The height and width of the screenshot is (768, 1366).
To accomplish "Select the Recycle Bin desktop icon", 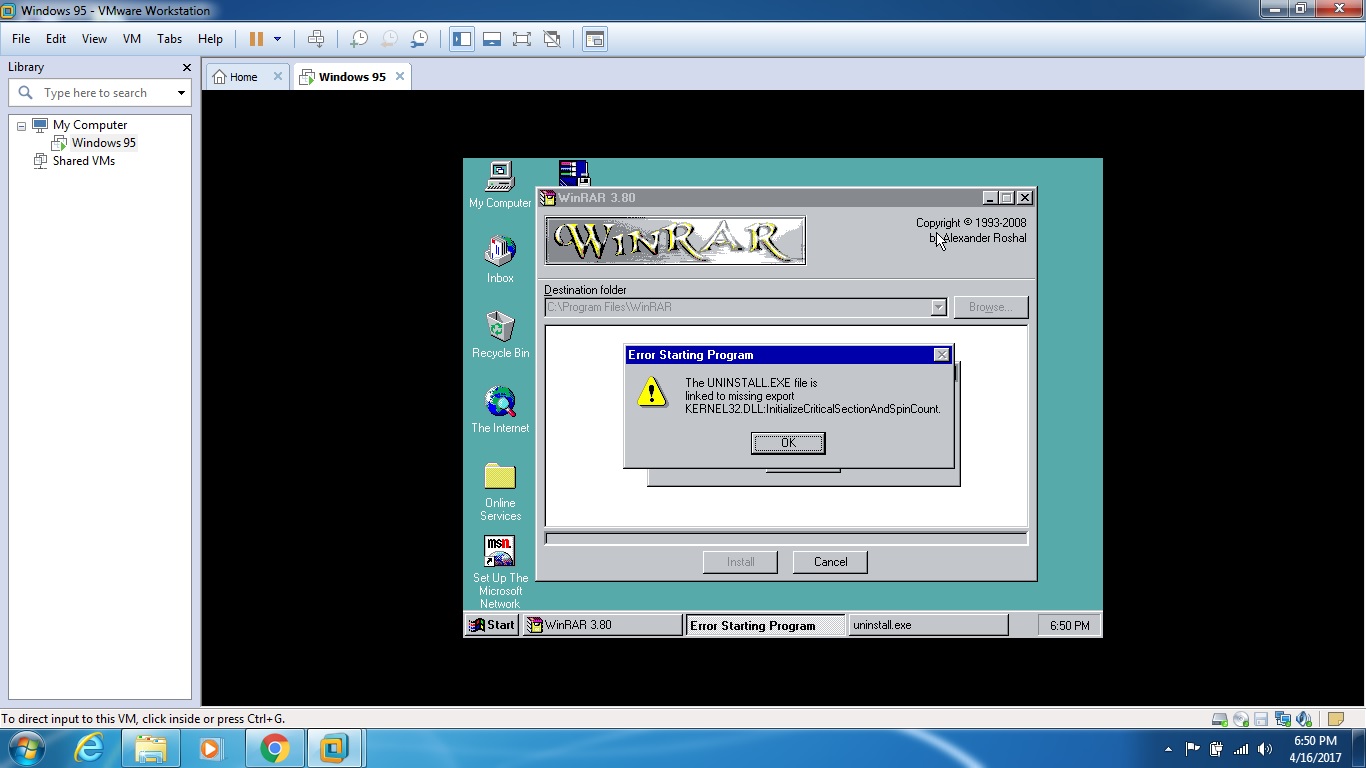I will [500, 335].
